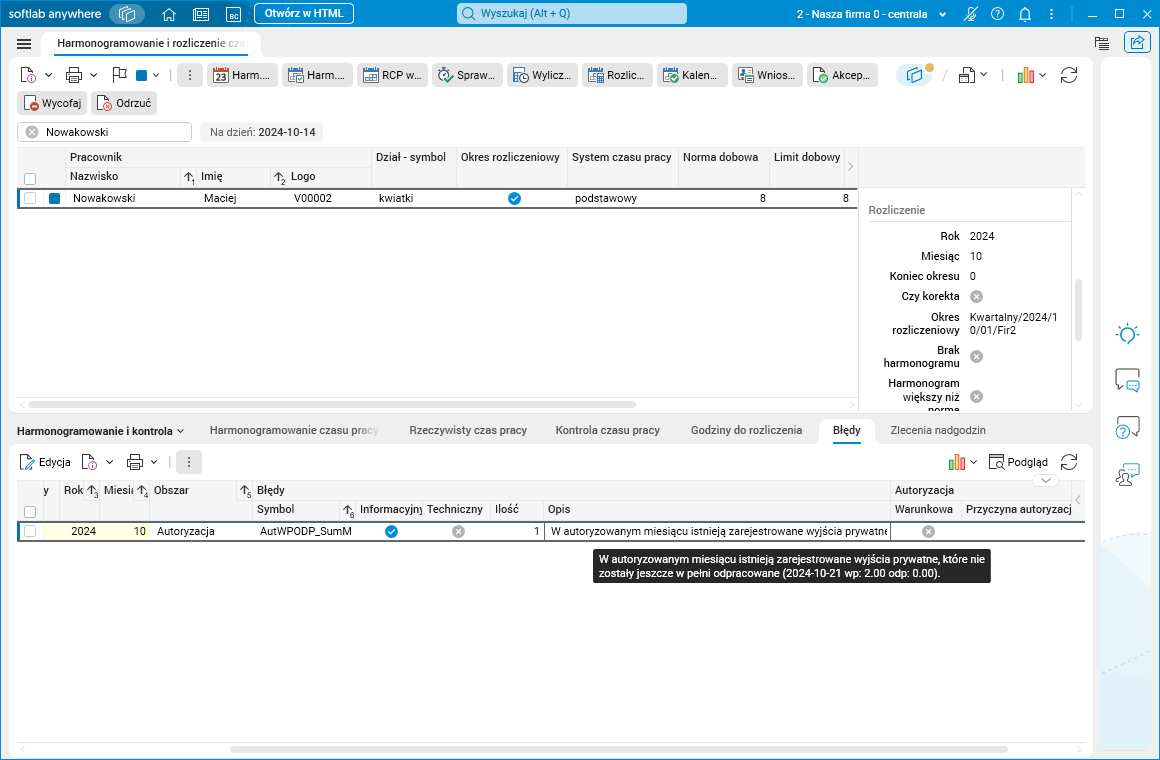Click upper table horizontal scrollbar
This screenshot has height=760, width=1160.
(x=331, y=405)
